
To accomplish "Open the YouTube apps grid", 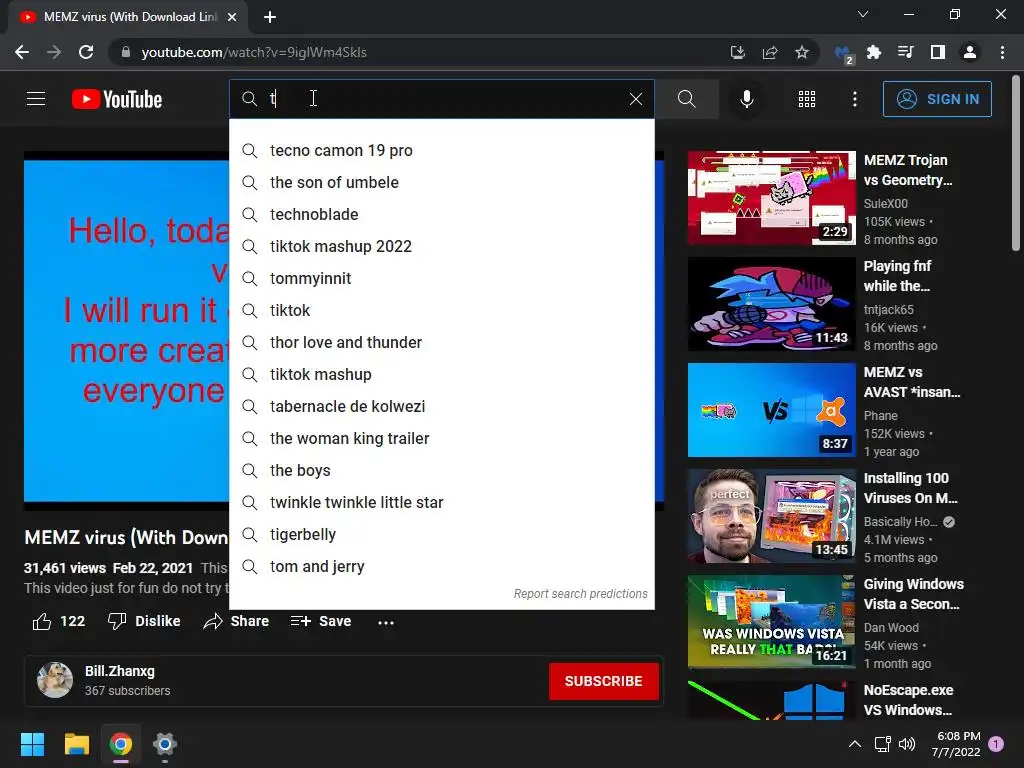I will pos(807,99).
